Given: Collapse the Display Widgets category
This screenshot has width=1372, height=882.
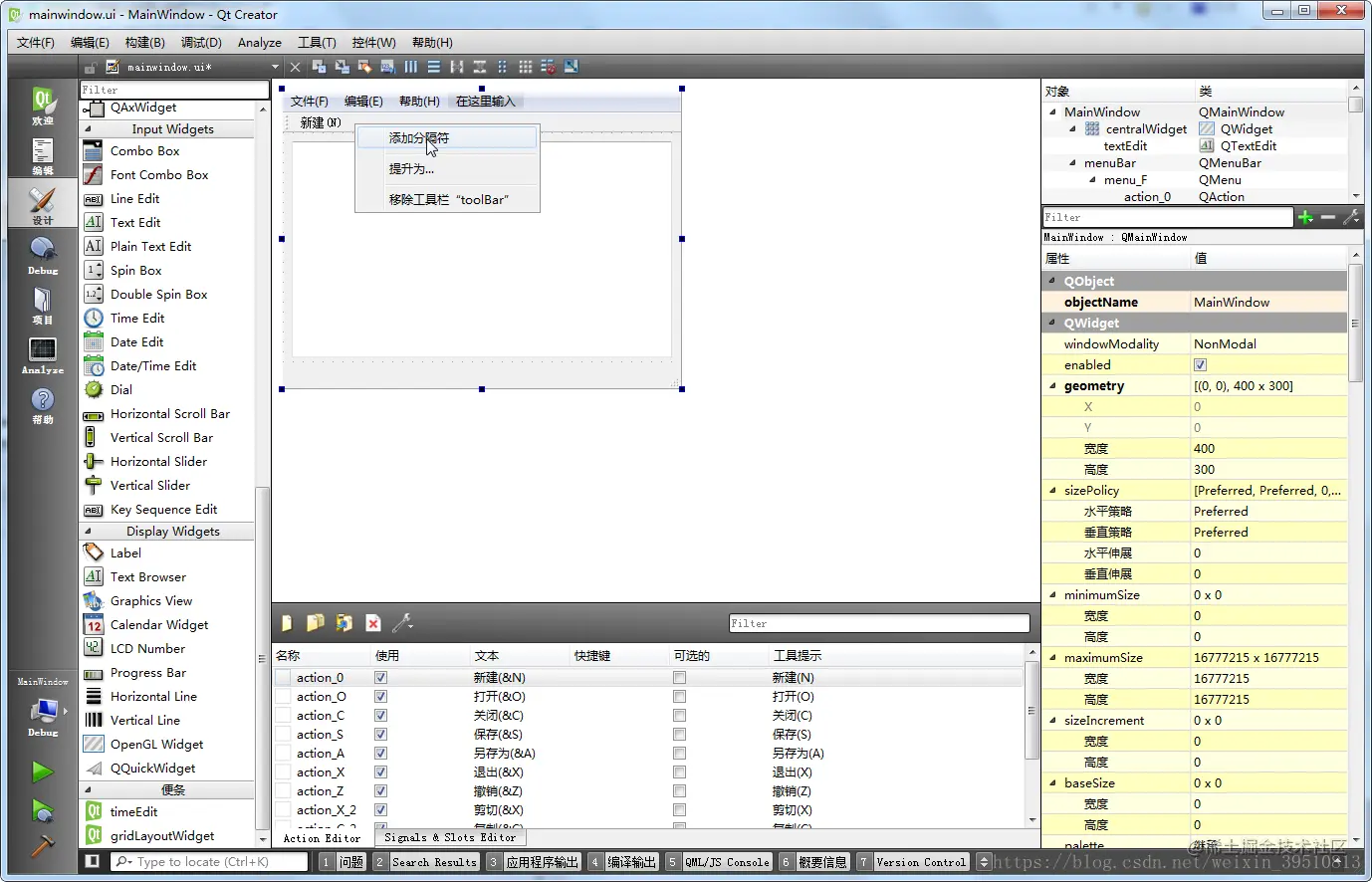Looking at the screenshot, I should click(x=88, y=532).
